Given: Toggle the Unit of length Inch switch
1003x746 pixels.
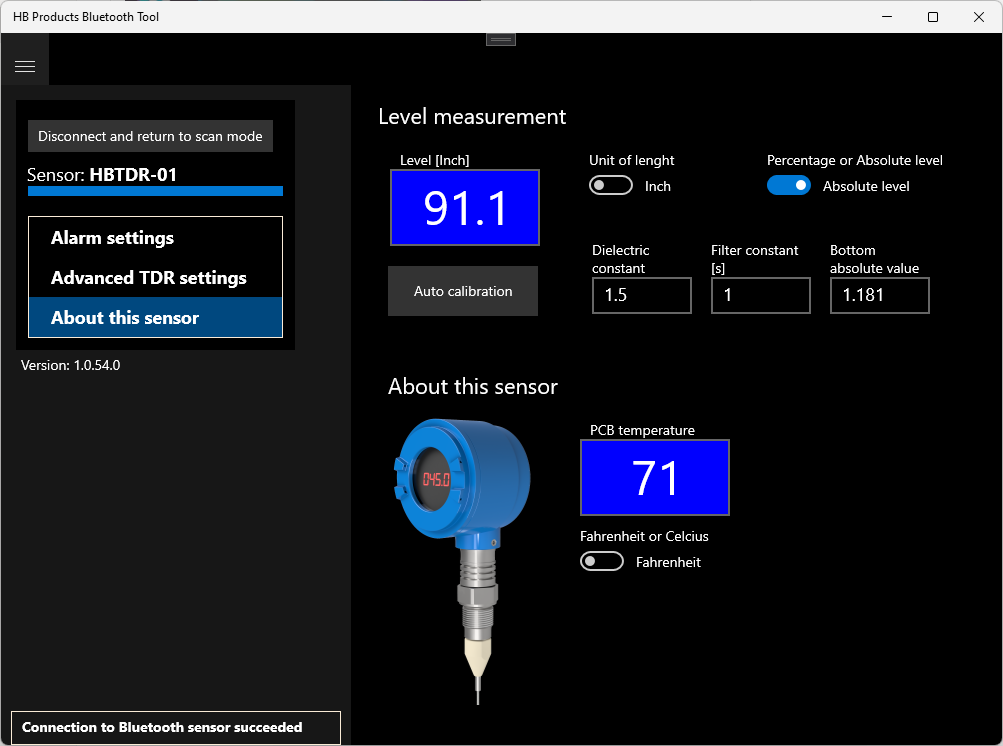Looking at the screenshot, I should click(611, 186).
